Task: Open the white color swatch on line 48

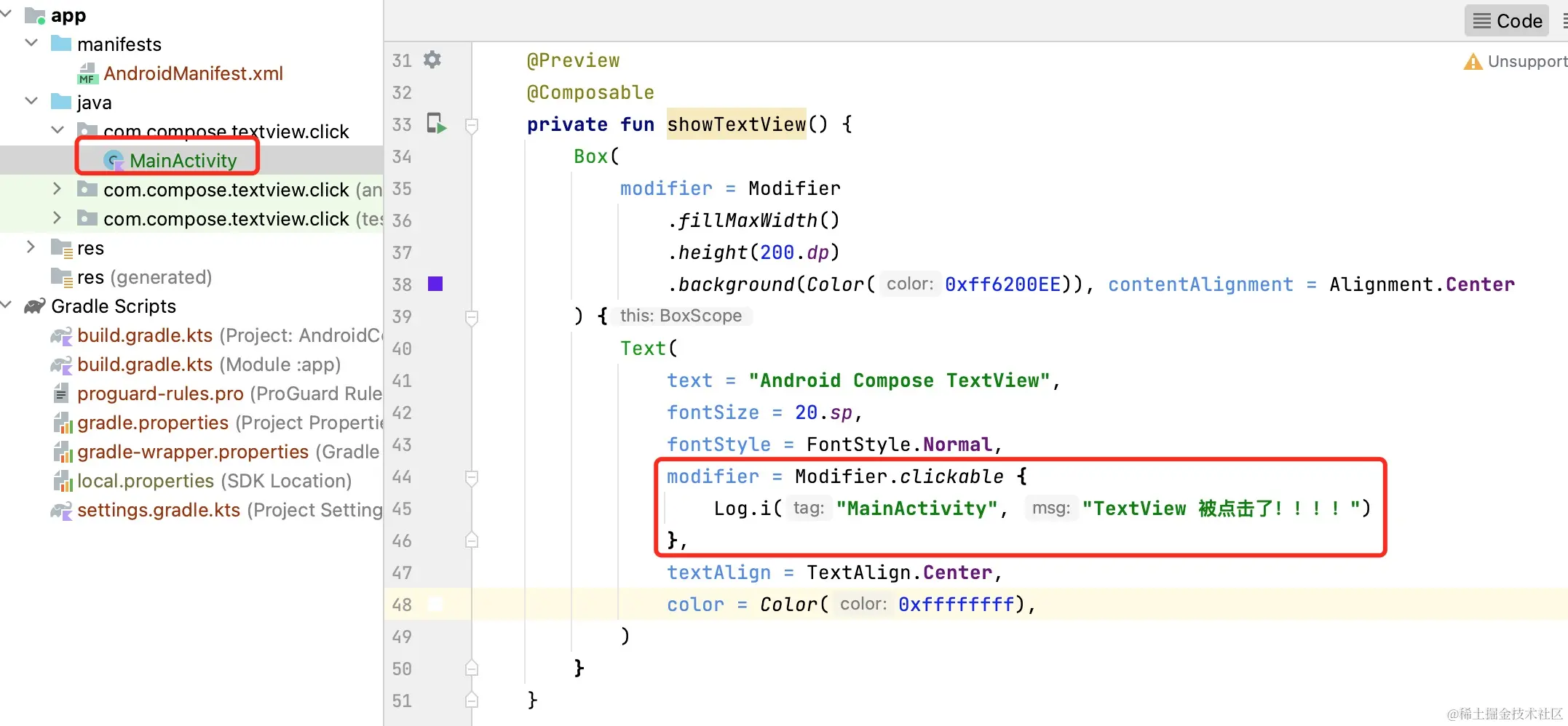Action: click(435, 604)
